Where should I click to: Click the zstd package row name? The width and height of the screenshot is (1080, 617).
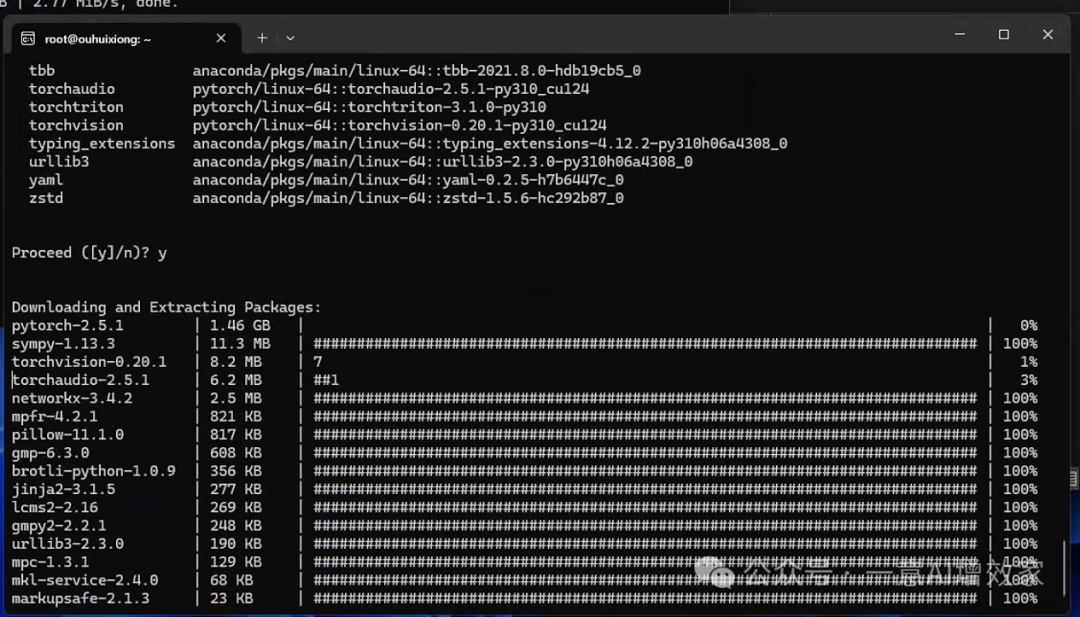45,198
